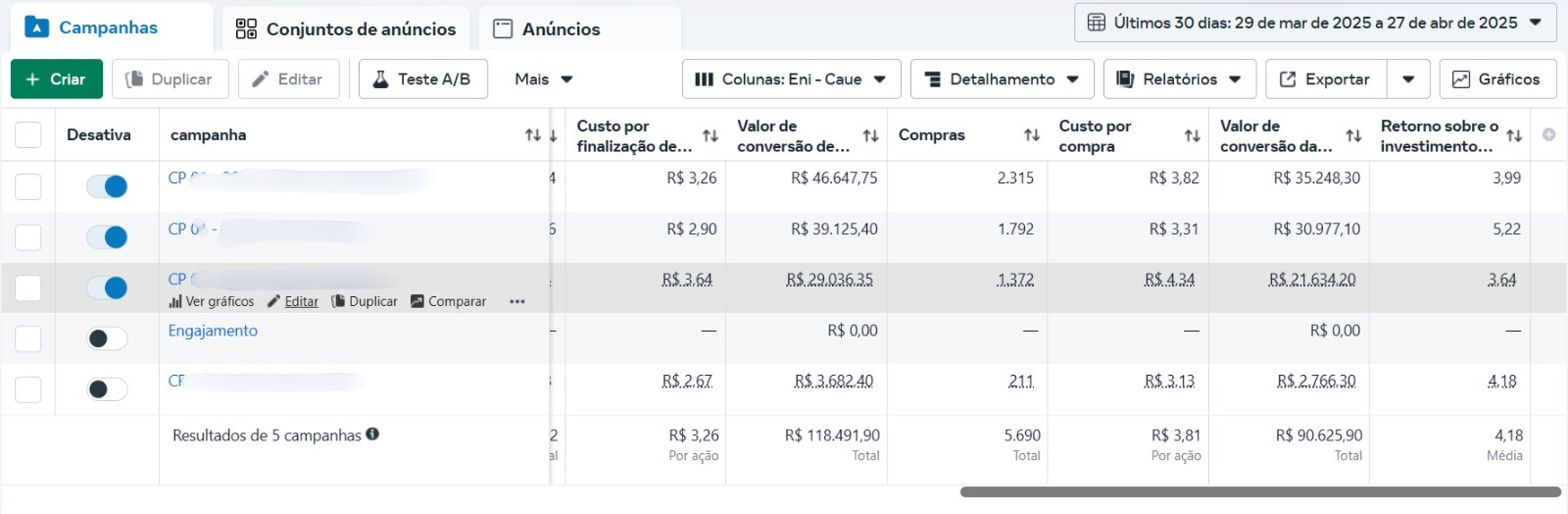Click the R$ 46.647,75 conversion value
This screenshot has width=1568, height=514.
(x=834, y=178)
